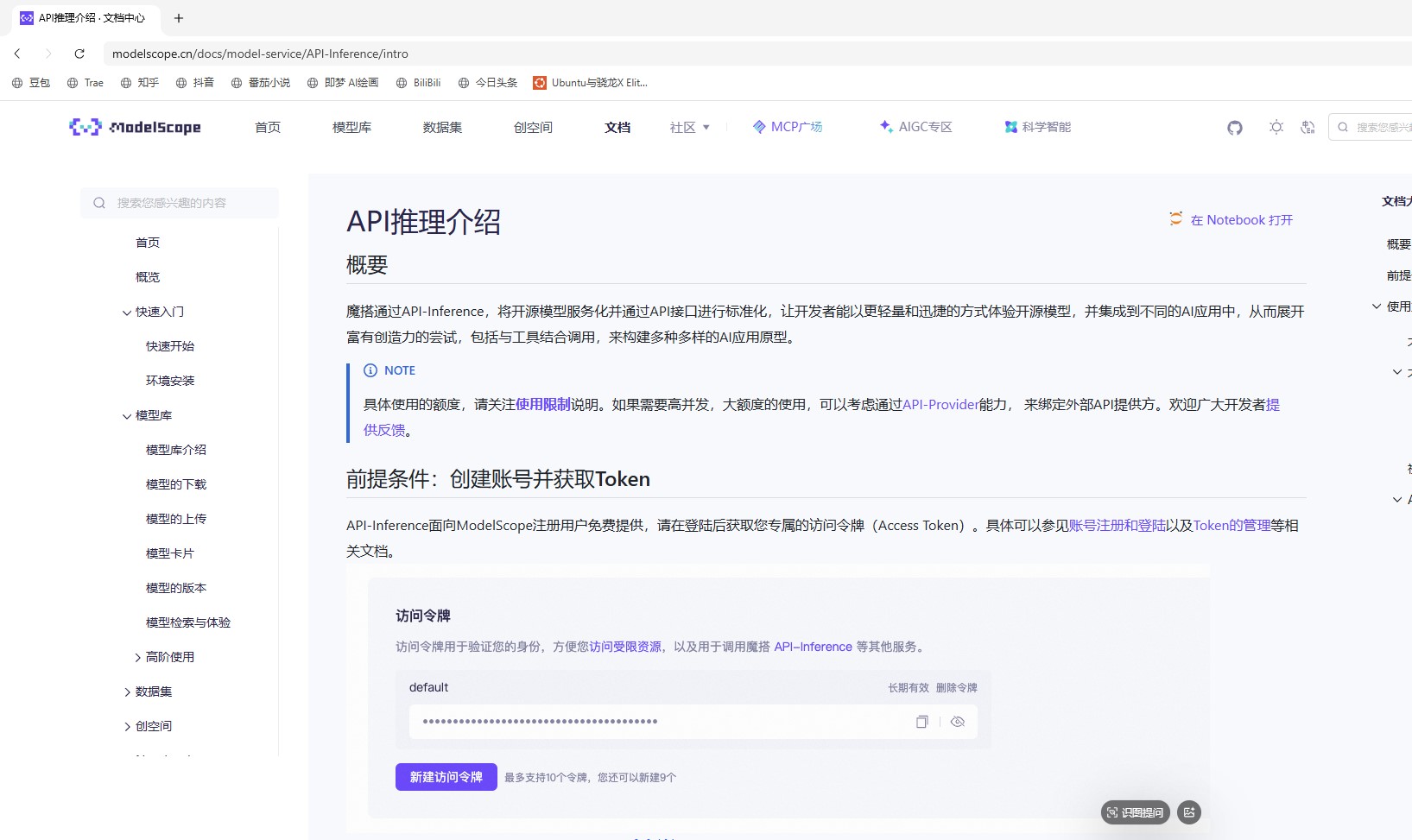The width and height of the screenshot is (1412, 840).
Task: Open 模型卡片 in sidebar
Action: coord(170,553)
